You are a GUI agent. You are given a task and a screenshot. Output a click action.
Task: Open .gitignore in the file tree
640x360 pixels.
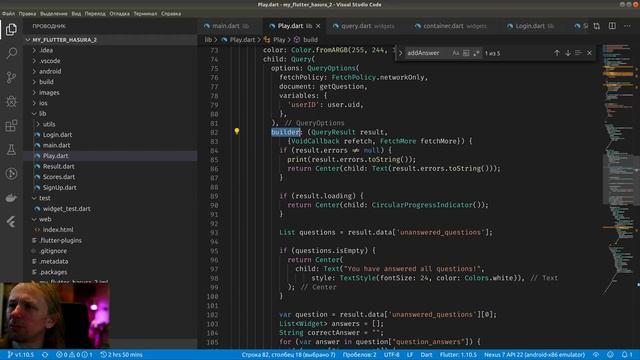pyautogui.click(x=110, y=251)
